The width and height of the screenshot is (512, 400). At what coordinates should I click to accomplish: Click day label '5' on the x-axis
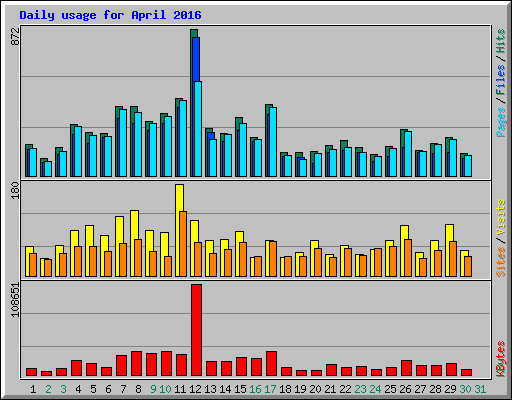pyautogui.click(x=93, y=389)
